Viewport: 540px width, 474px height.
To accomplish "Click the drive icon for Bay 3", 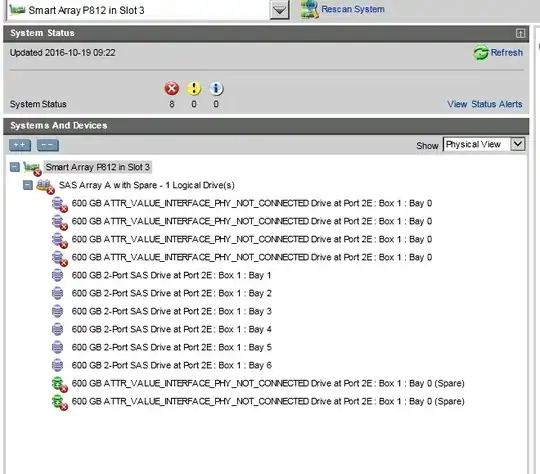I will [58, 311].
